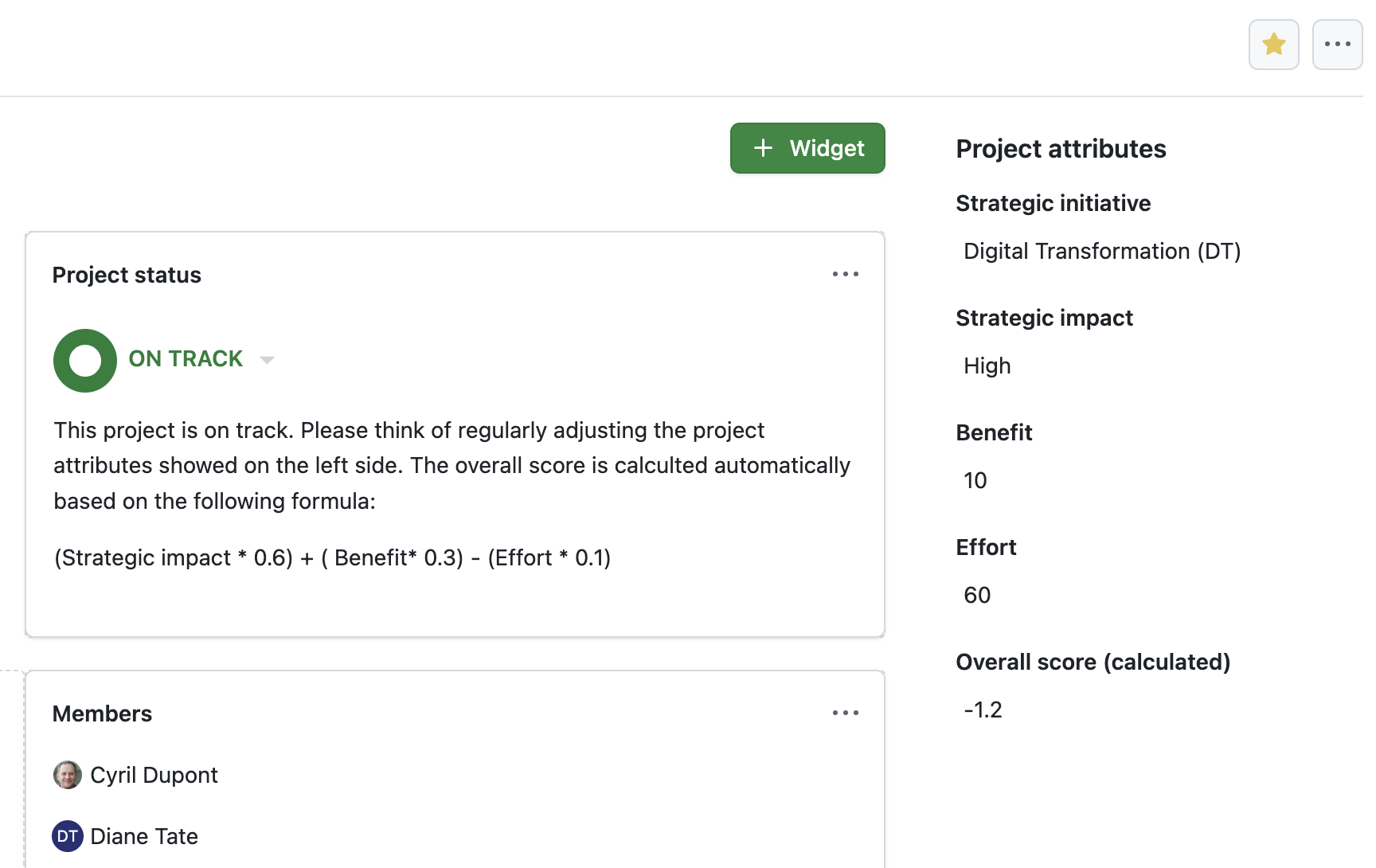Click the Project attributes heading
The width and height of the screenshot is (1376, 868).
pos(1061,149)
